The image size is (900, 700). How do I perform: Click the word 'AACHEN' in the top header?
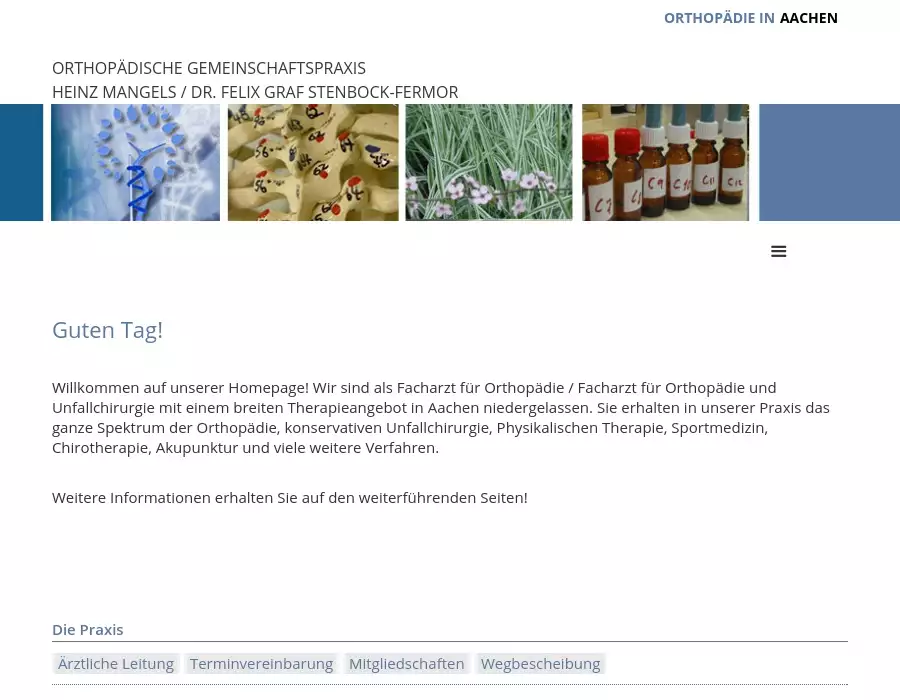[x=808, y=18]
